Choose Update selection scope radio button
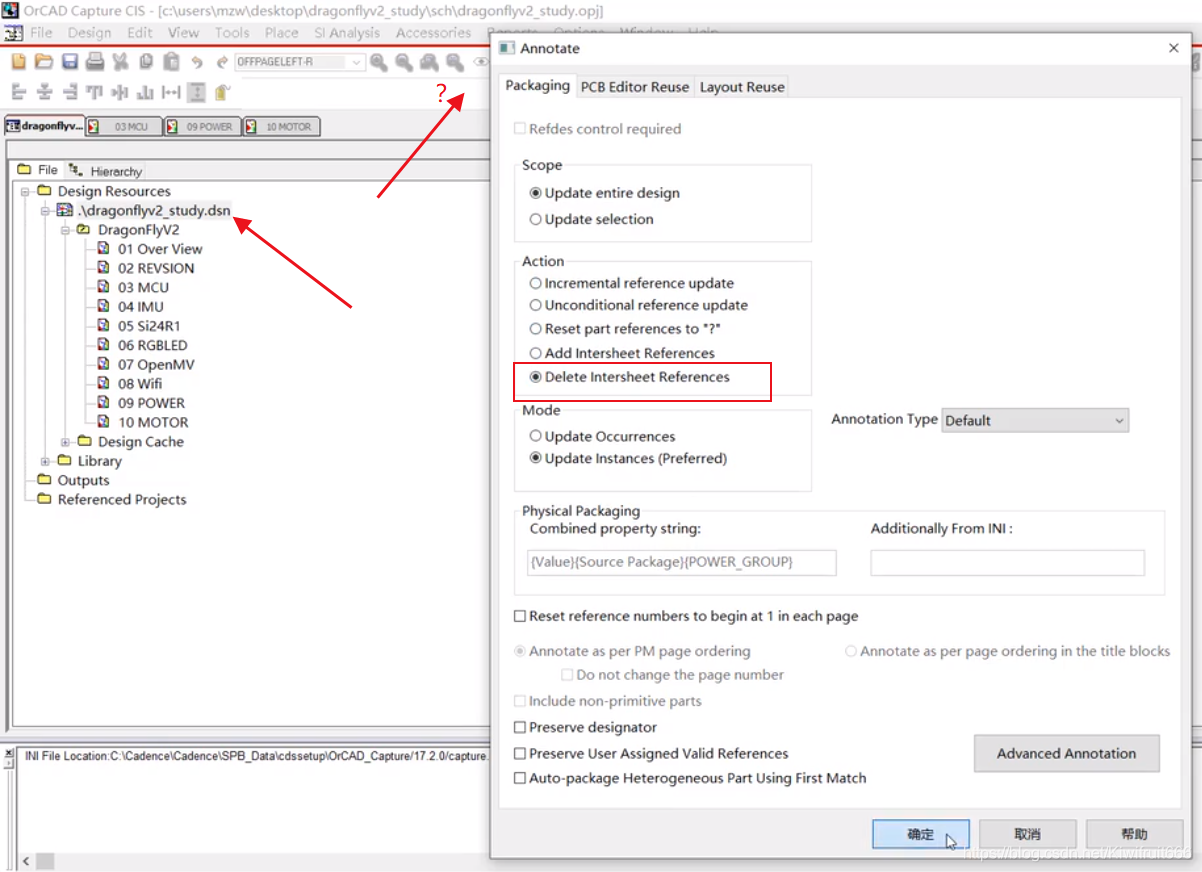 click(536, 219)
